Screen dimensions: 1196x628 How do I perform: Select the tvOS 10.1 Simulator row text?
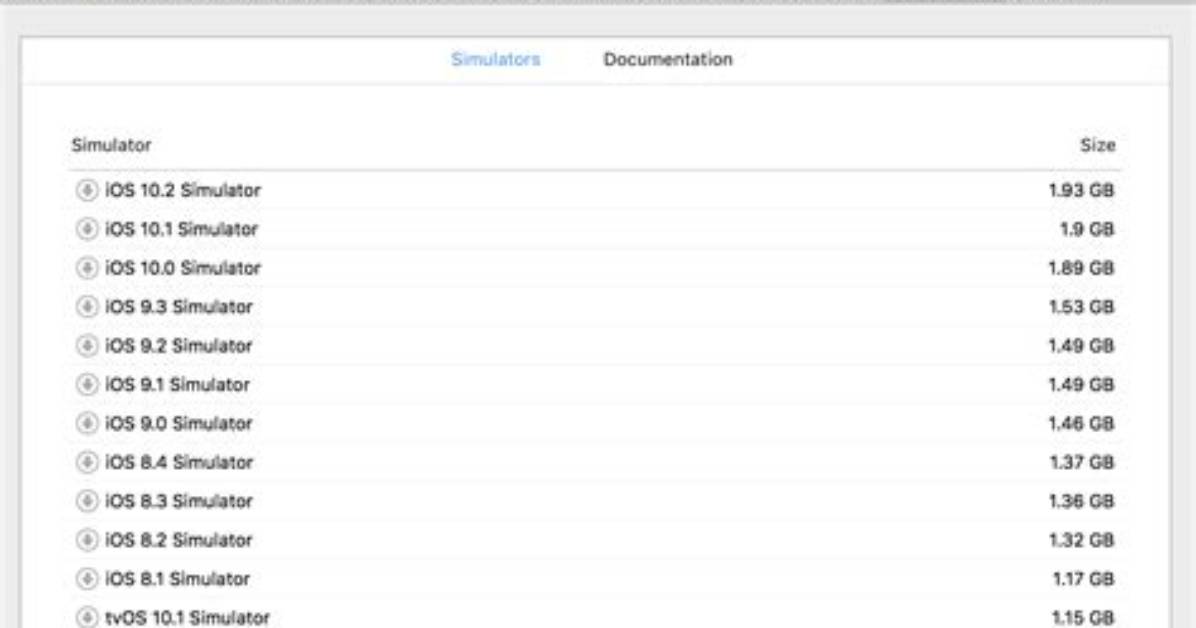[188, 617]
